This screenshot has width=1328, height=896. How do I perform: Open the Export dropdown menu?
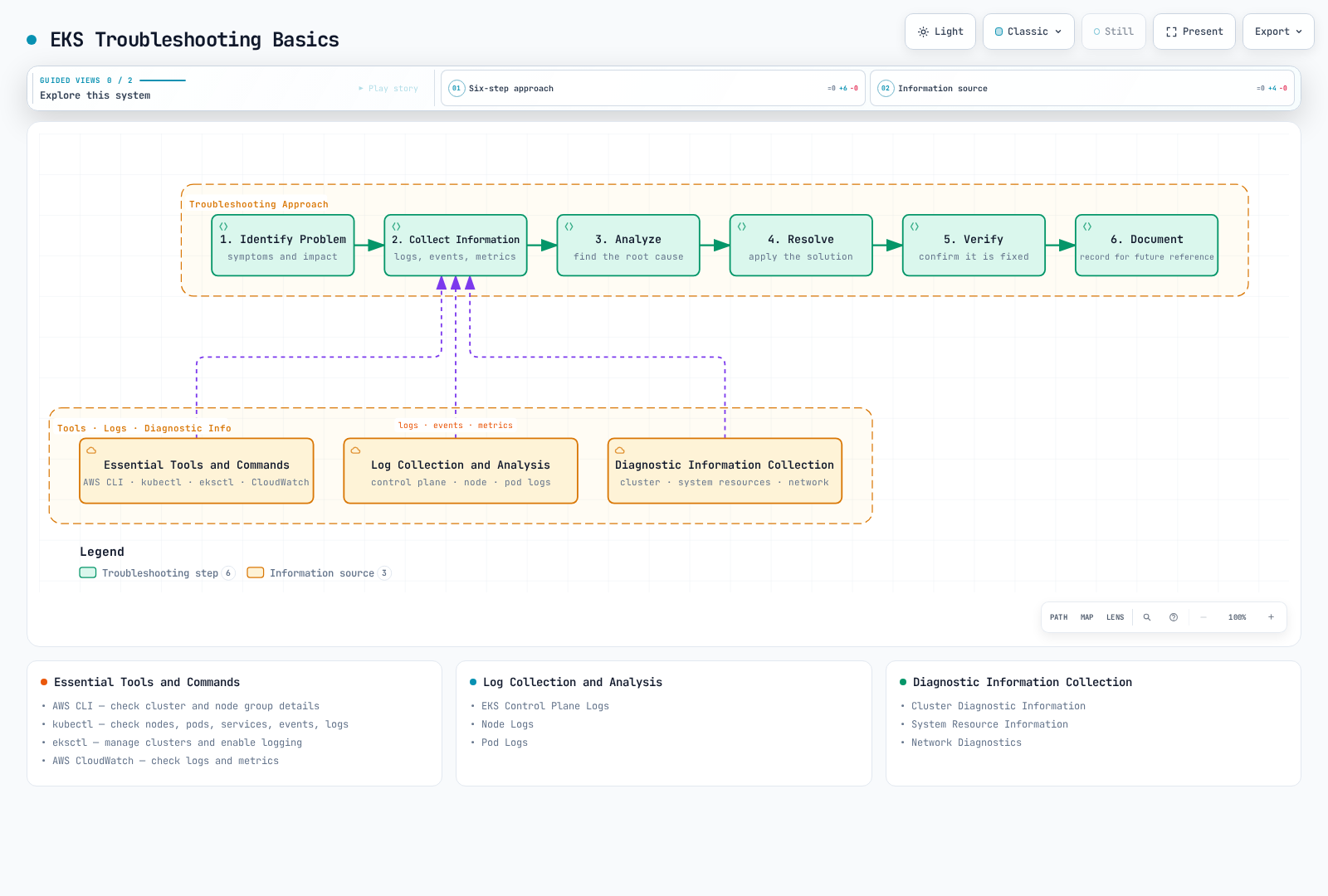click(x=1278, y=32)
